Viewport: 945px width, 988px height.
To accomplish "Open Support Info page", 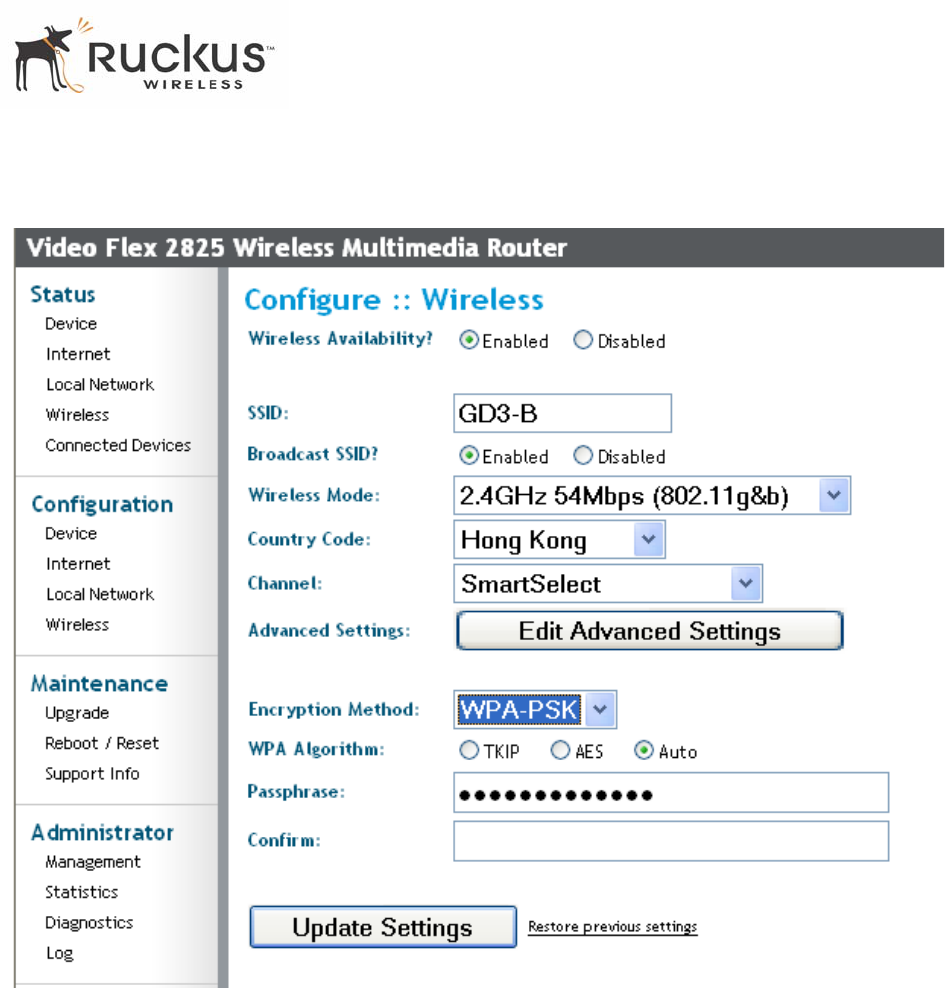I will (93, 774).
